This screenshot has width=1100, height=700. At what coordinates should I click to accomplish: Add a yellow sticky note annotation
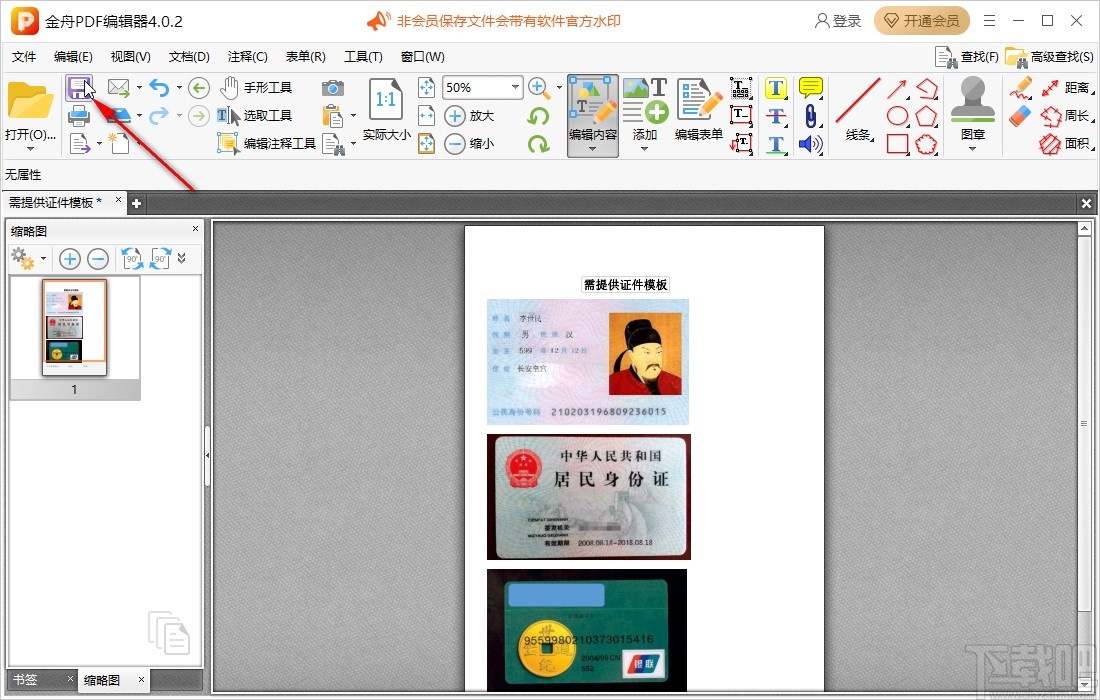(810, 87)
